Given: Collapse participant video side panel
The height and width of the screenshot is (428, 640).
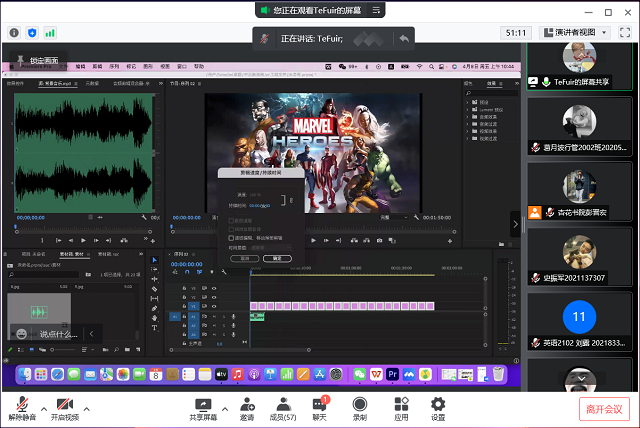Looking at the screenshot, I should (x=515, y=224).
